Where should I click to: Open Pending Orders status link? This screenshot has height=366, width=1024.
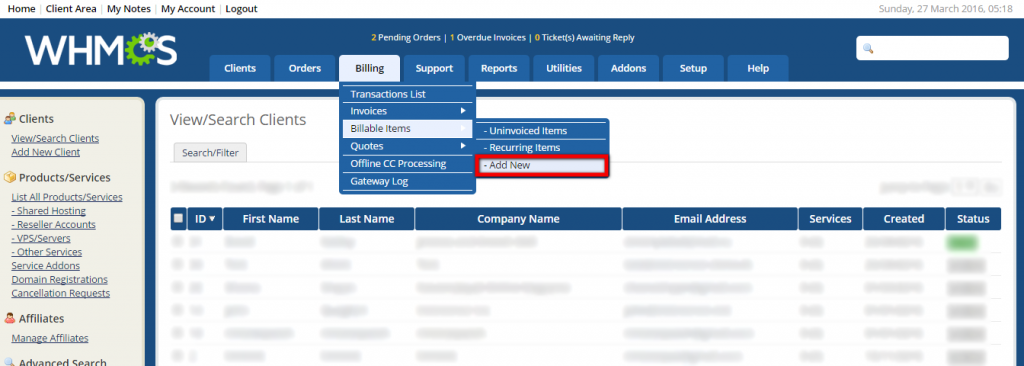(406, 38)
